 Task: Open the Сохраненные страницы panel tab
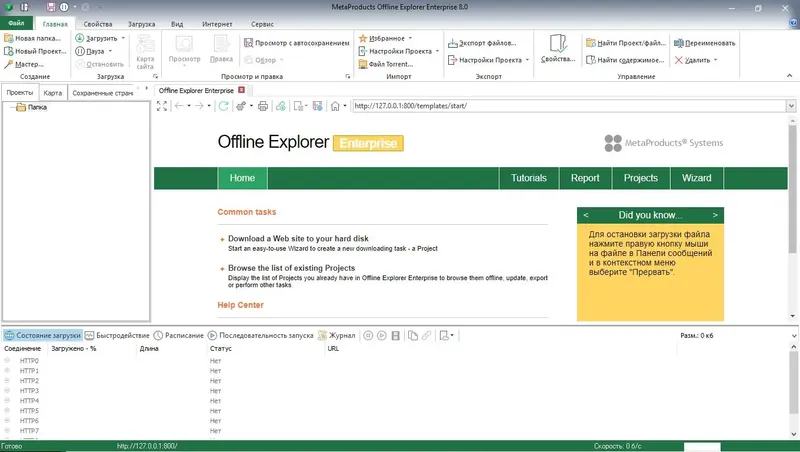tap(102, 93)
